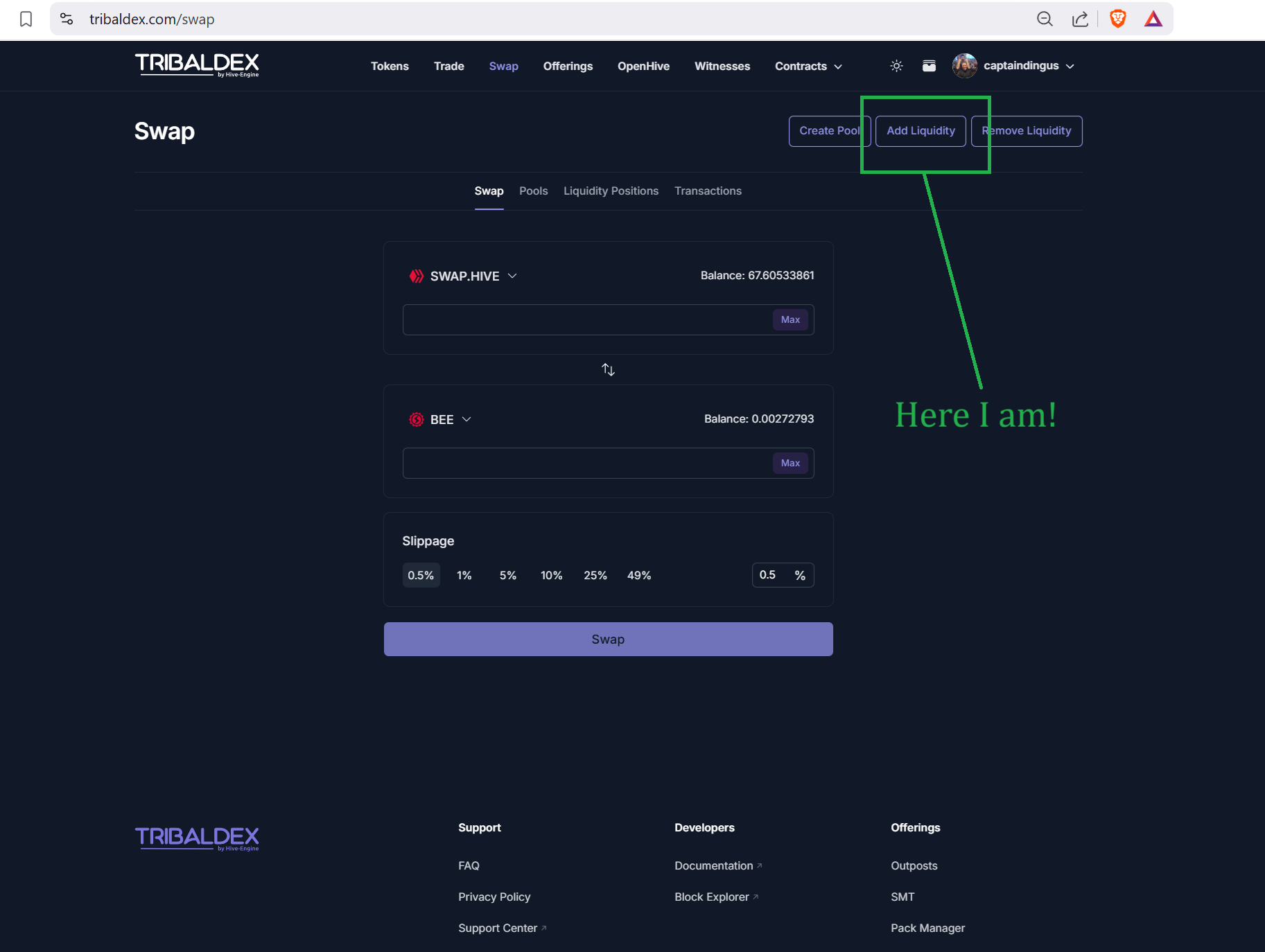This screenshot has height=952, width=1265.
Task: Open the Privacy Policy link
Action: 494,897
